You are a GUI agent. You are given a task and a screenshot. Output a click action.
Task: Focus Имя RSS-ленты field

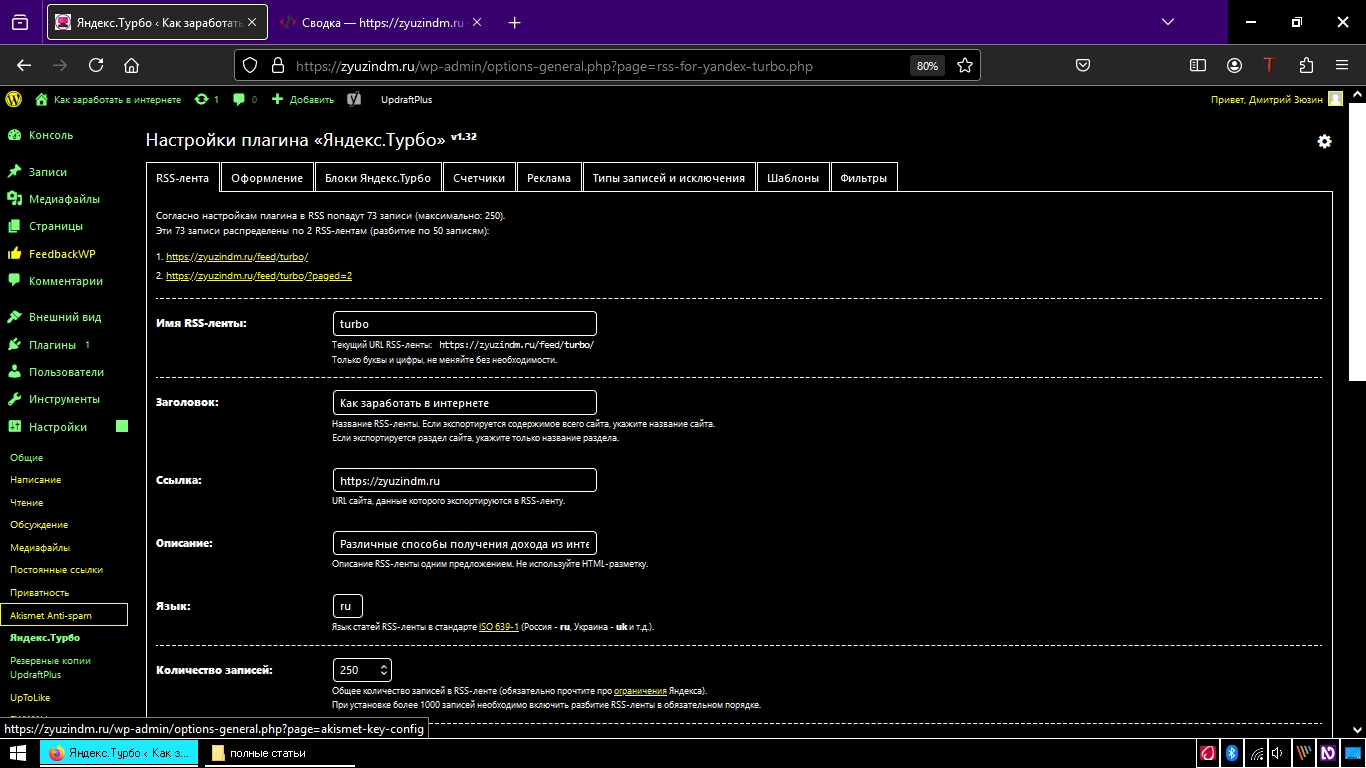click(464, 323)
